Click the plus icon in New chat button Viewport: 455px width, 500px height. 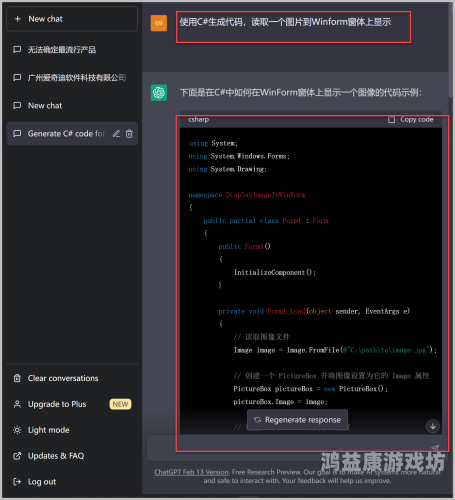[x=18, y=19]
